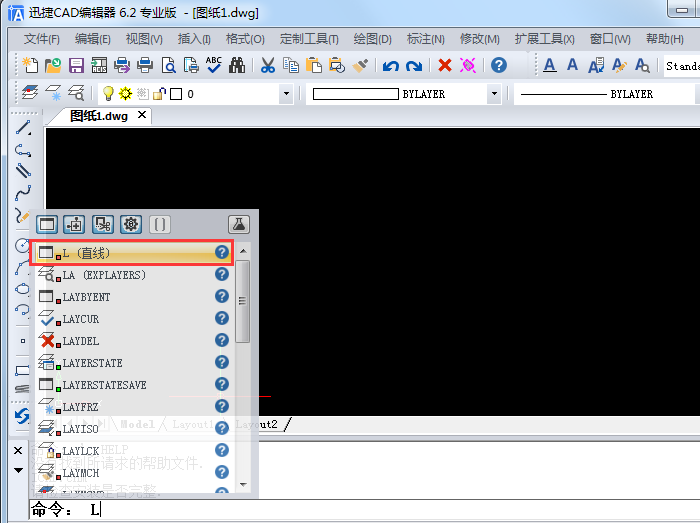Open the layer 0 dropdown
Image resolution: width=700 pixels, height=523 pixels.
tap(287, 94)
